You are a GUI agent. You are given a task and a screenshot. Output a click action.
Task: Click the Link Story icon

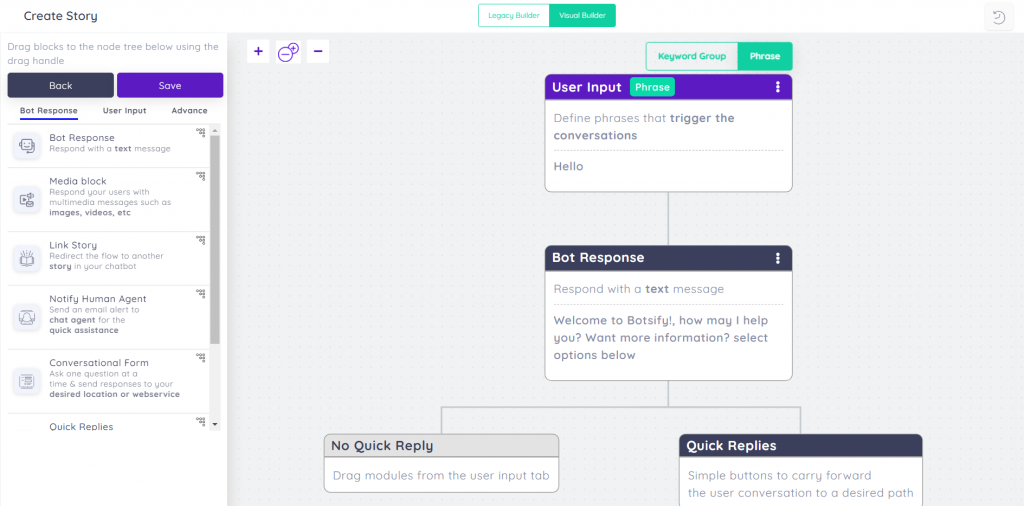(x=27, y=259)
